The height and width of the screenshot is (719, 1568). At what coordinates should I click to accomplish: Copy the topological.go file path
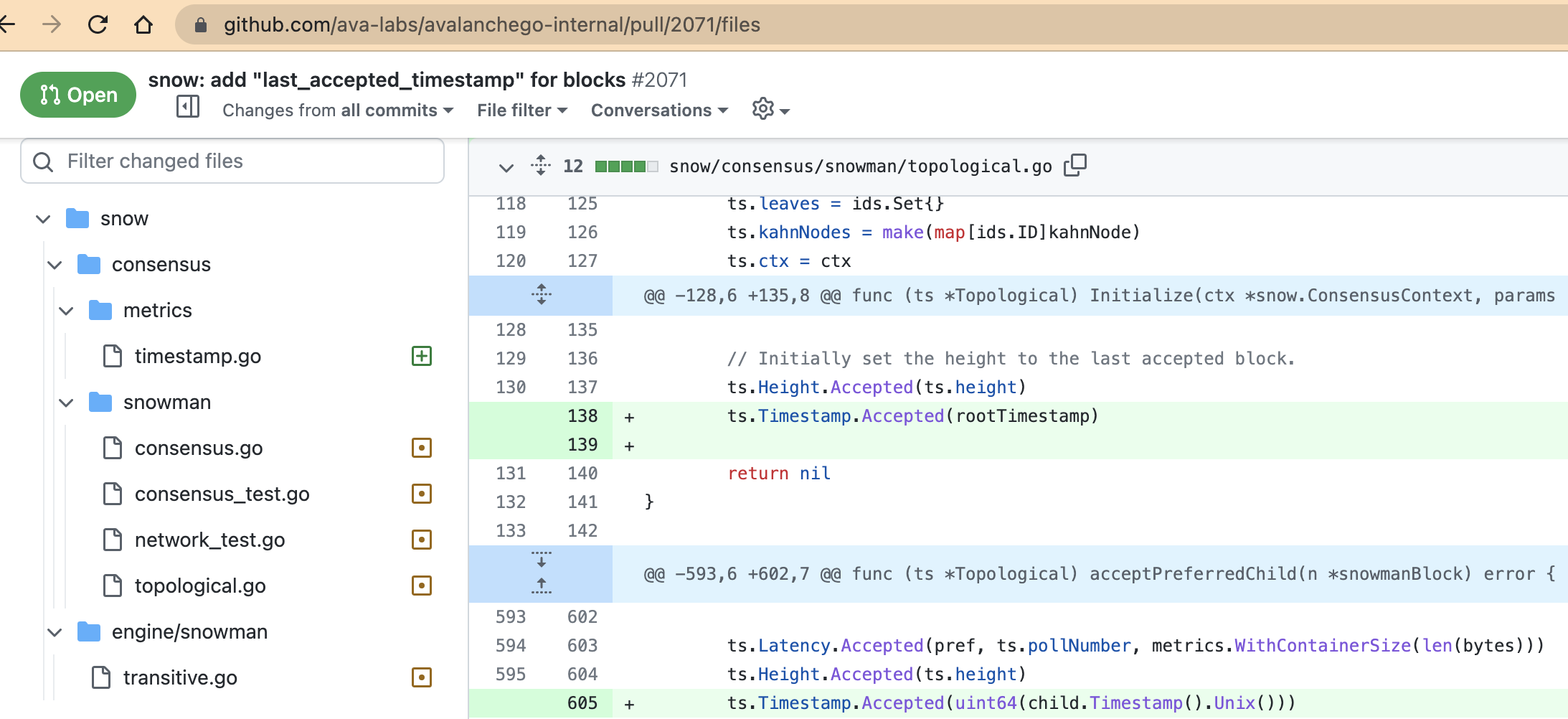pyautogui.click(x=1075, y=166)
